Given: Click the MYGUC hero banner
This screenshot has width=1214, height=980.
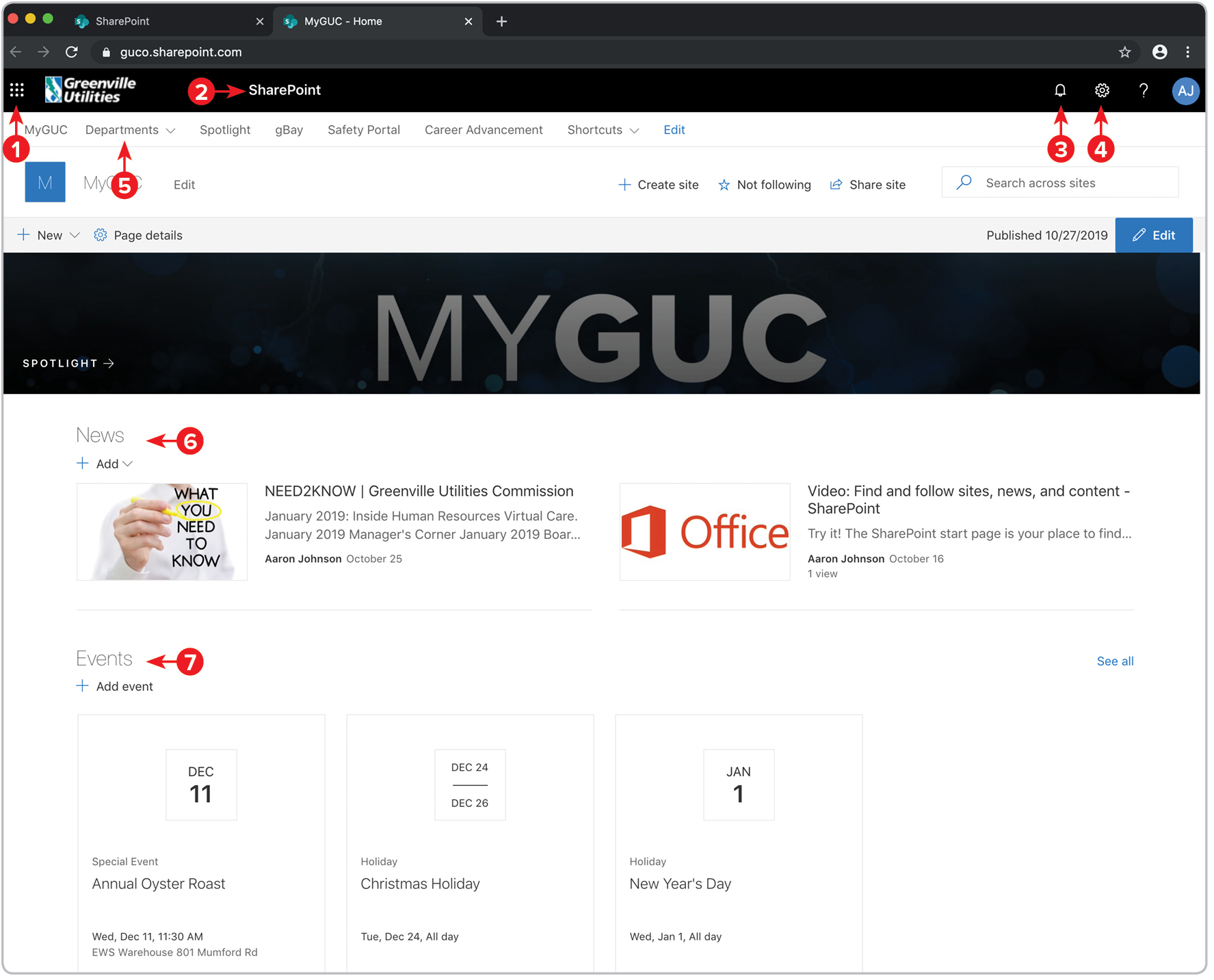Looking at the screenshot, I should (x=601, y=323).
